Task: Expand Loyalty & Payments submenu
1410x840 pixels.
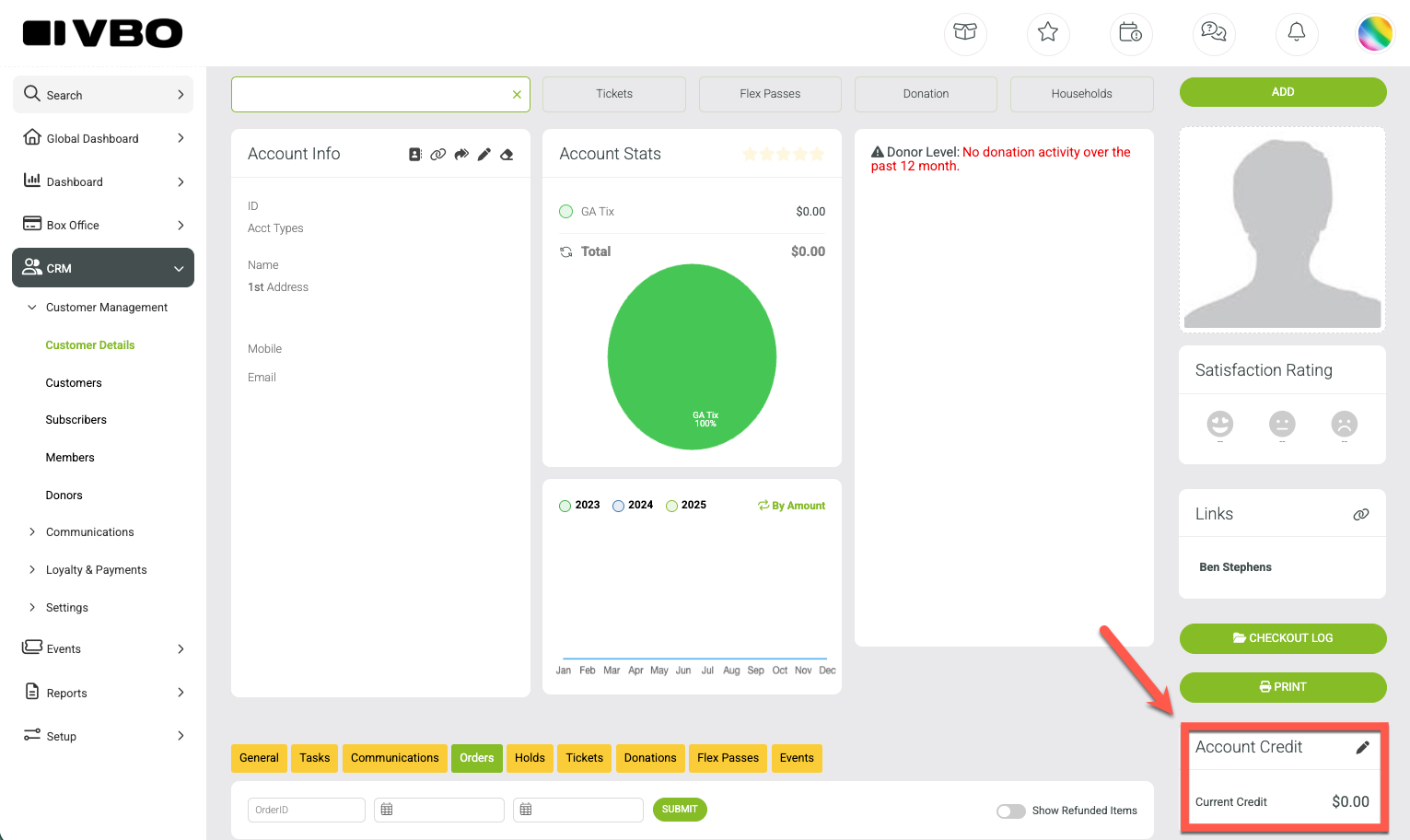Action: click(x=32, y=570)
